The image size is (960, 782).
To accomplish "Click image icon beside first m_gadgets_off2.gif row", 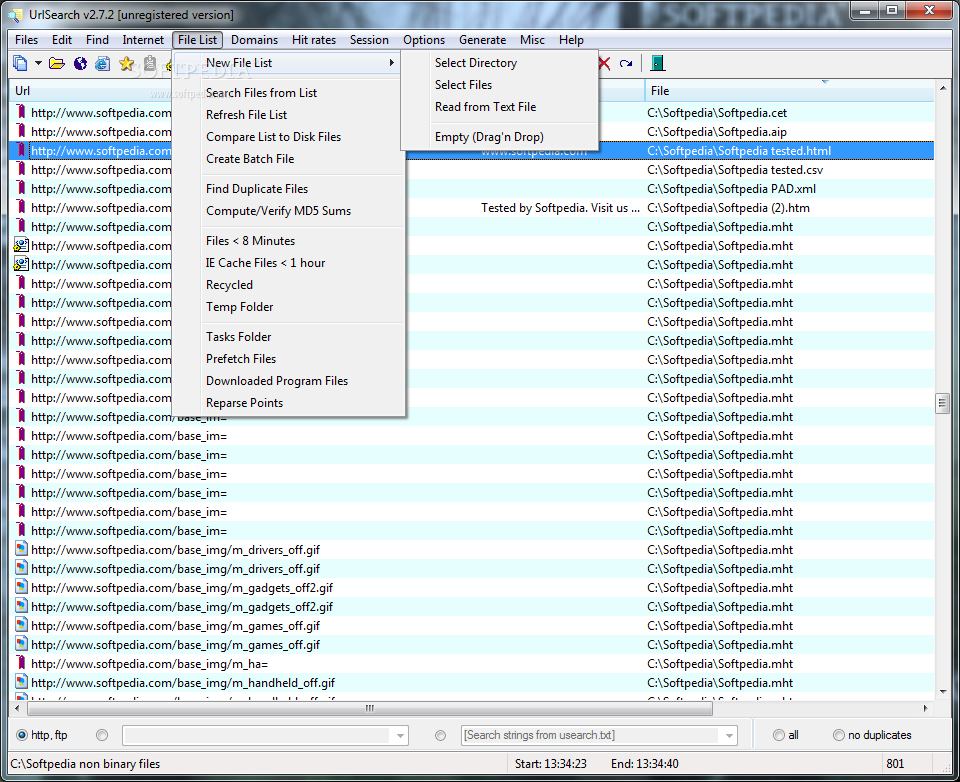I will 21,587.
